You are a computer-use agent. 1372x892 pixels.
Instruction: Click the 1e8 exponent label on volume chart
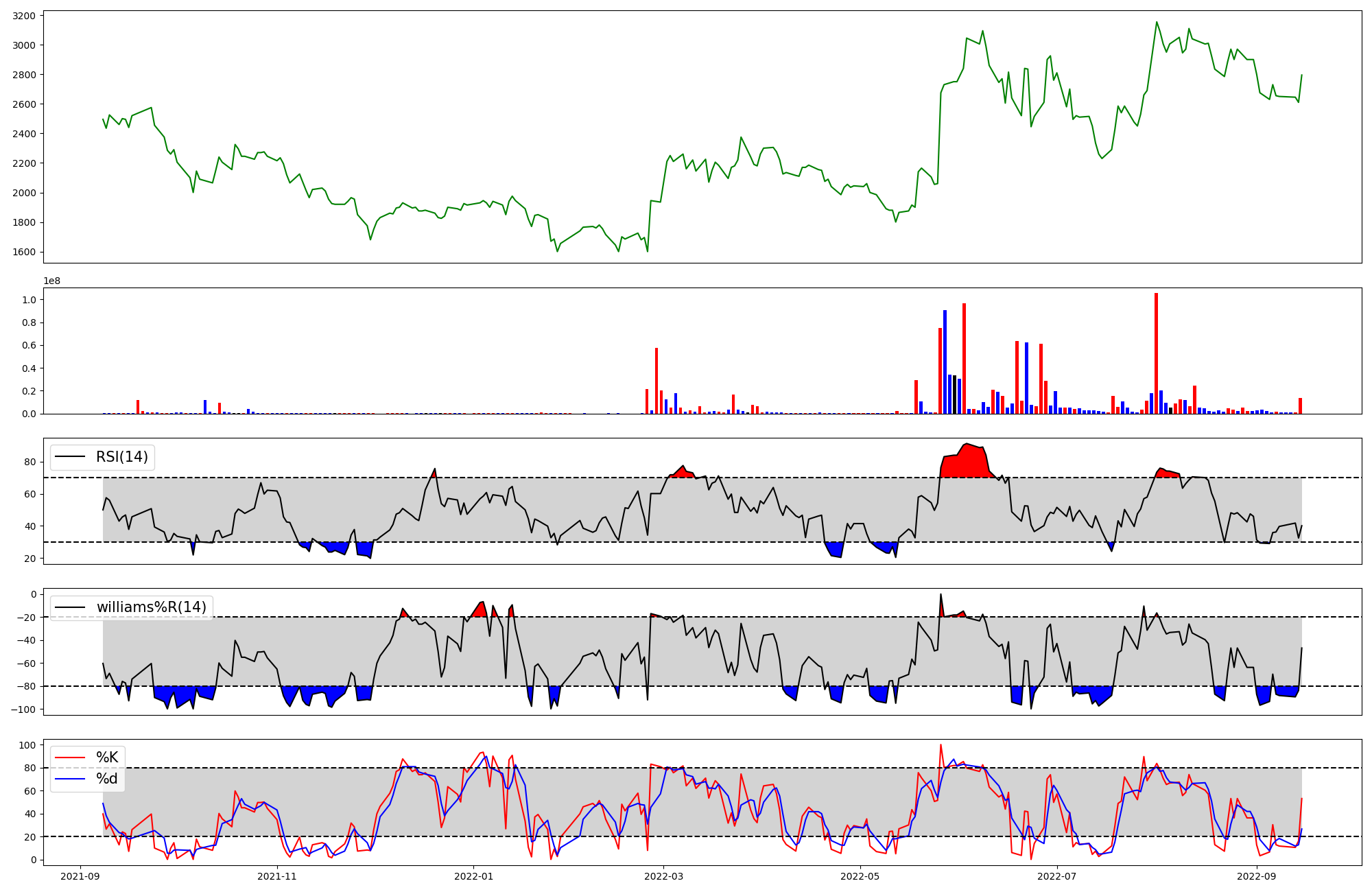pos(52,281)
